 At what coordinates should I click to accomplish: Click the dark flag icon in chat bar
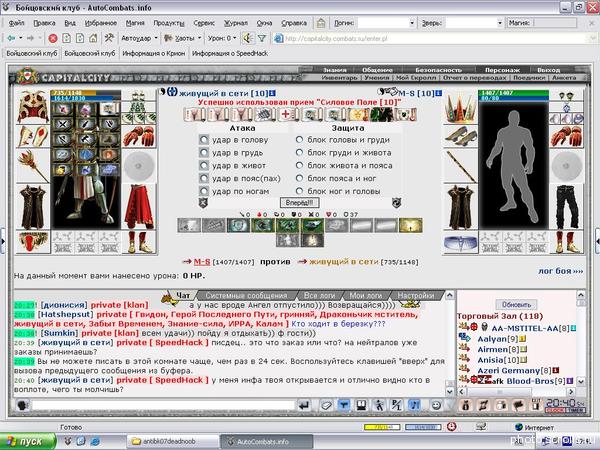pos(518,405)
